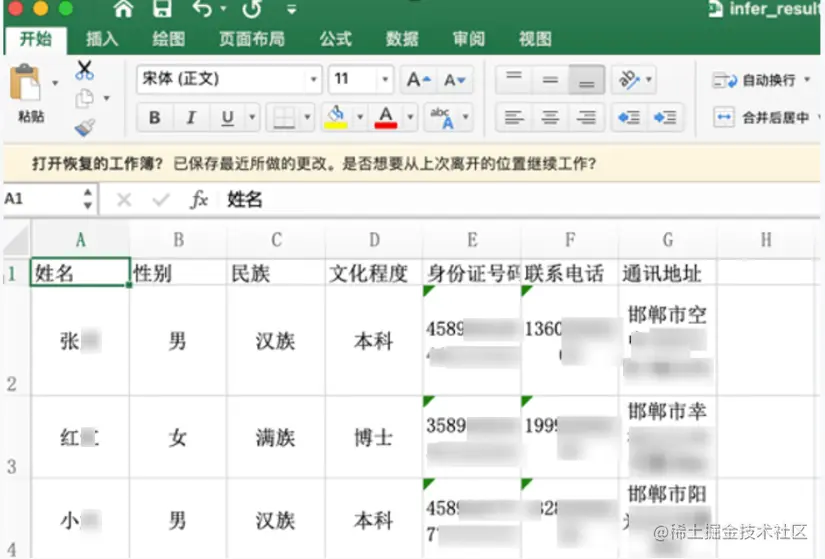
Task: Align text to bottom of cell
Action: [587, 79]
